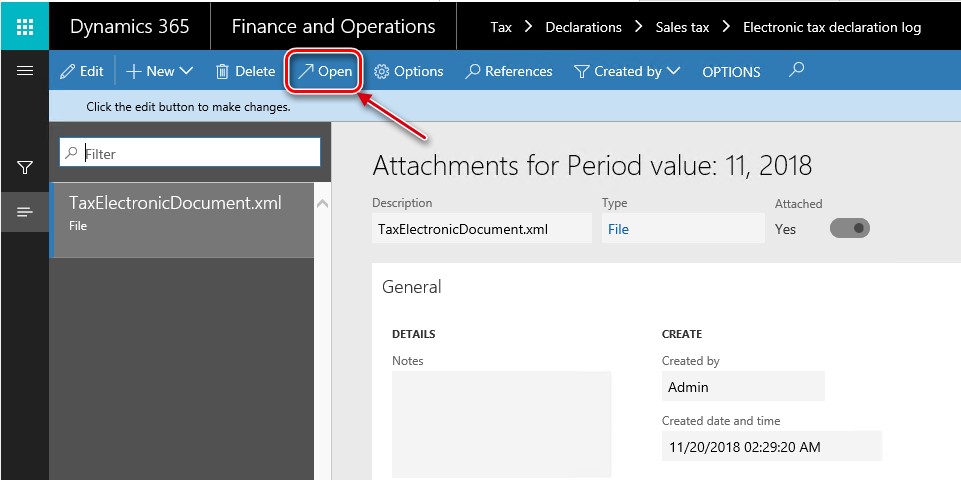Click the 'Attachments for Period value: 11, 2018' heading
This screenshot has height=480, width=961.
click(x=592, y=166)
